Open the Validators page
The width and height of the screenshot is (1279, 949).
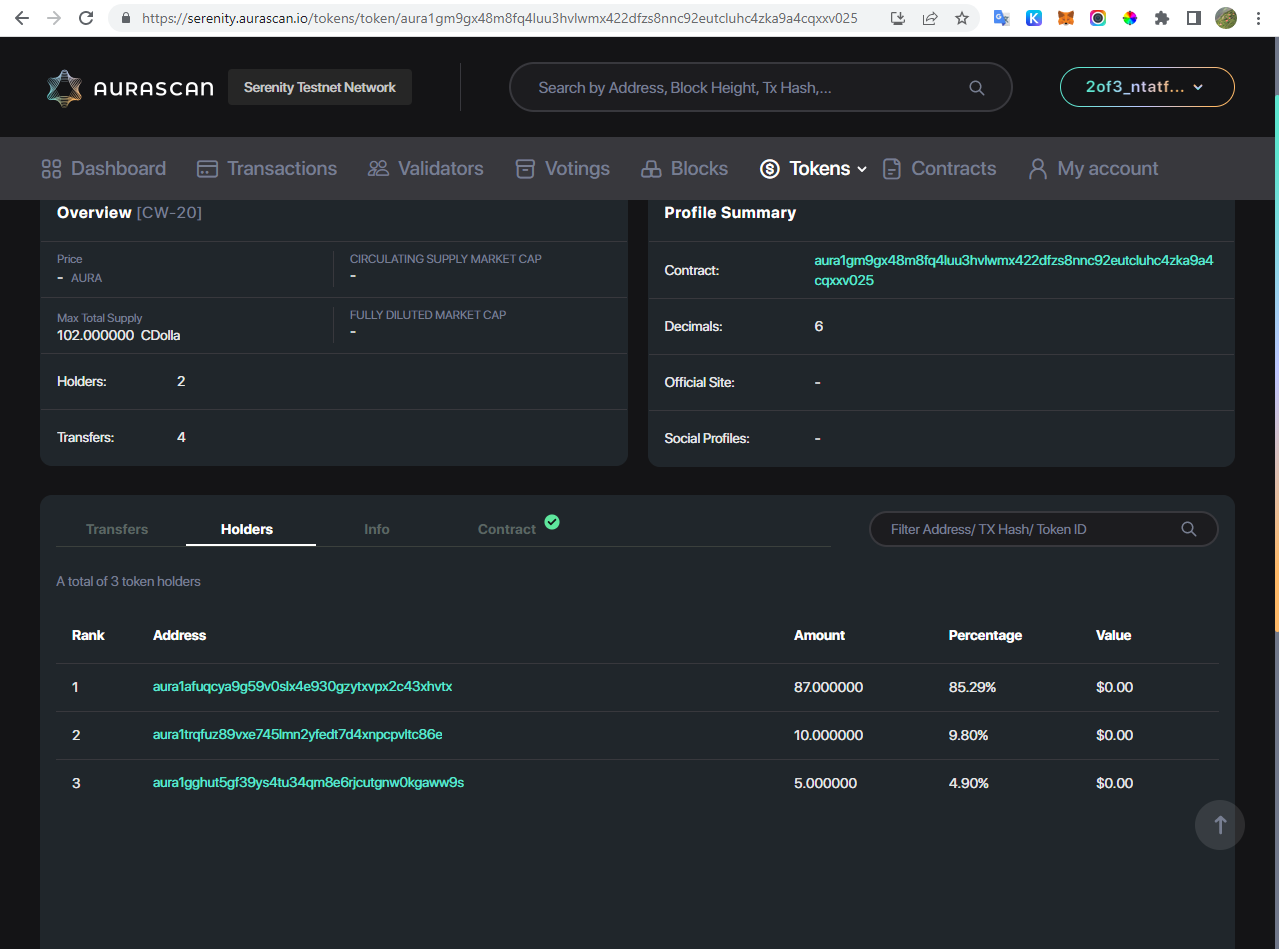[426, 168]
